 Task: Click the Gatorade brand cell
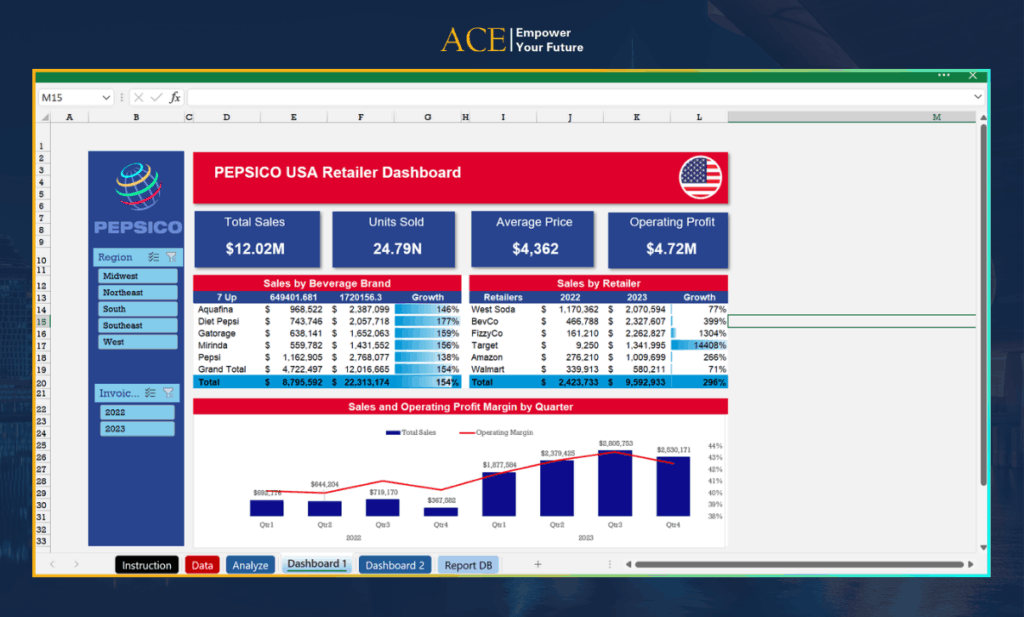[217, 333]
